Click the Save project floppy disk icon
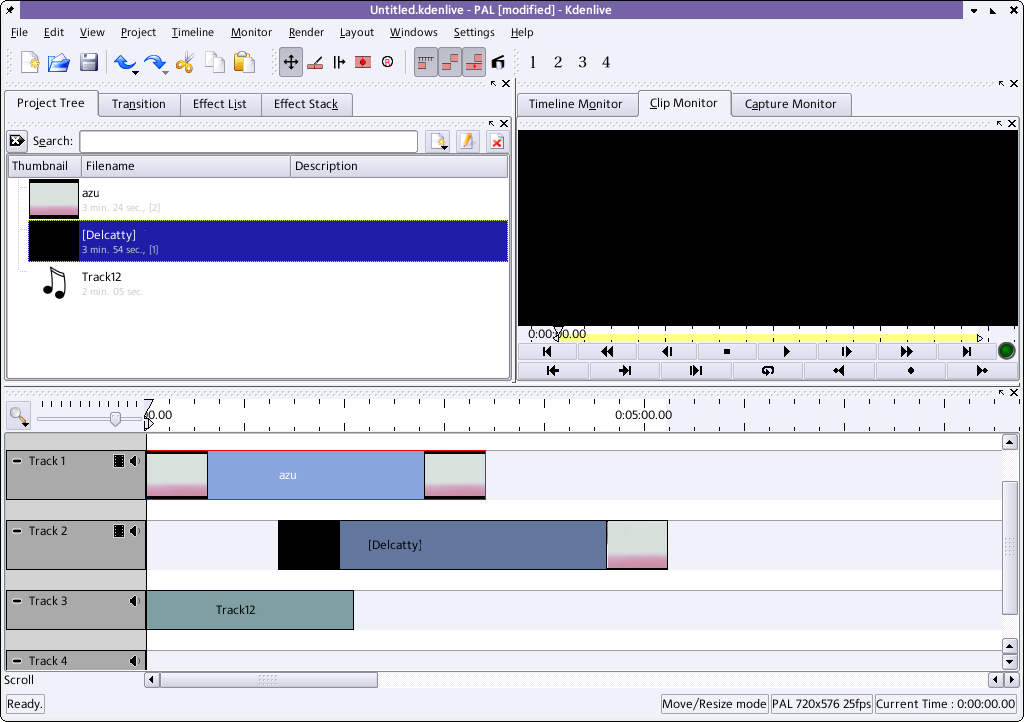The width and height of the screenshot is (1024, 722). pyautogui.click(x=89, y=62)
